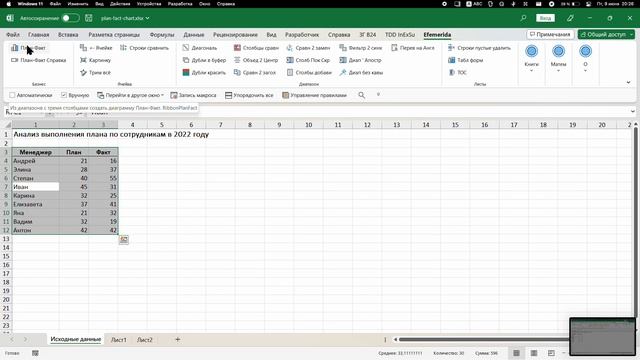Open Устройства in macOS menu bar
This screenshot has height=360, width=640.
point(149,4)
